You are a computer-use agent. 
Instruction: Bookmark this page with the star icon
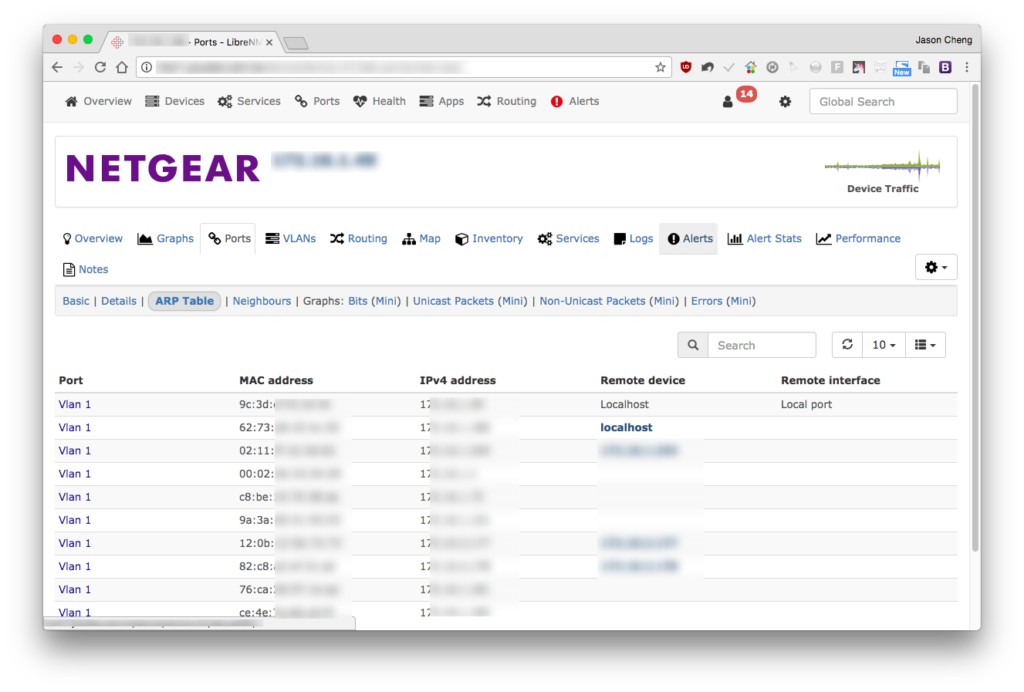[x=660, y=67]
